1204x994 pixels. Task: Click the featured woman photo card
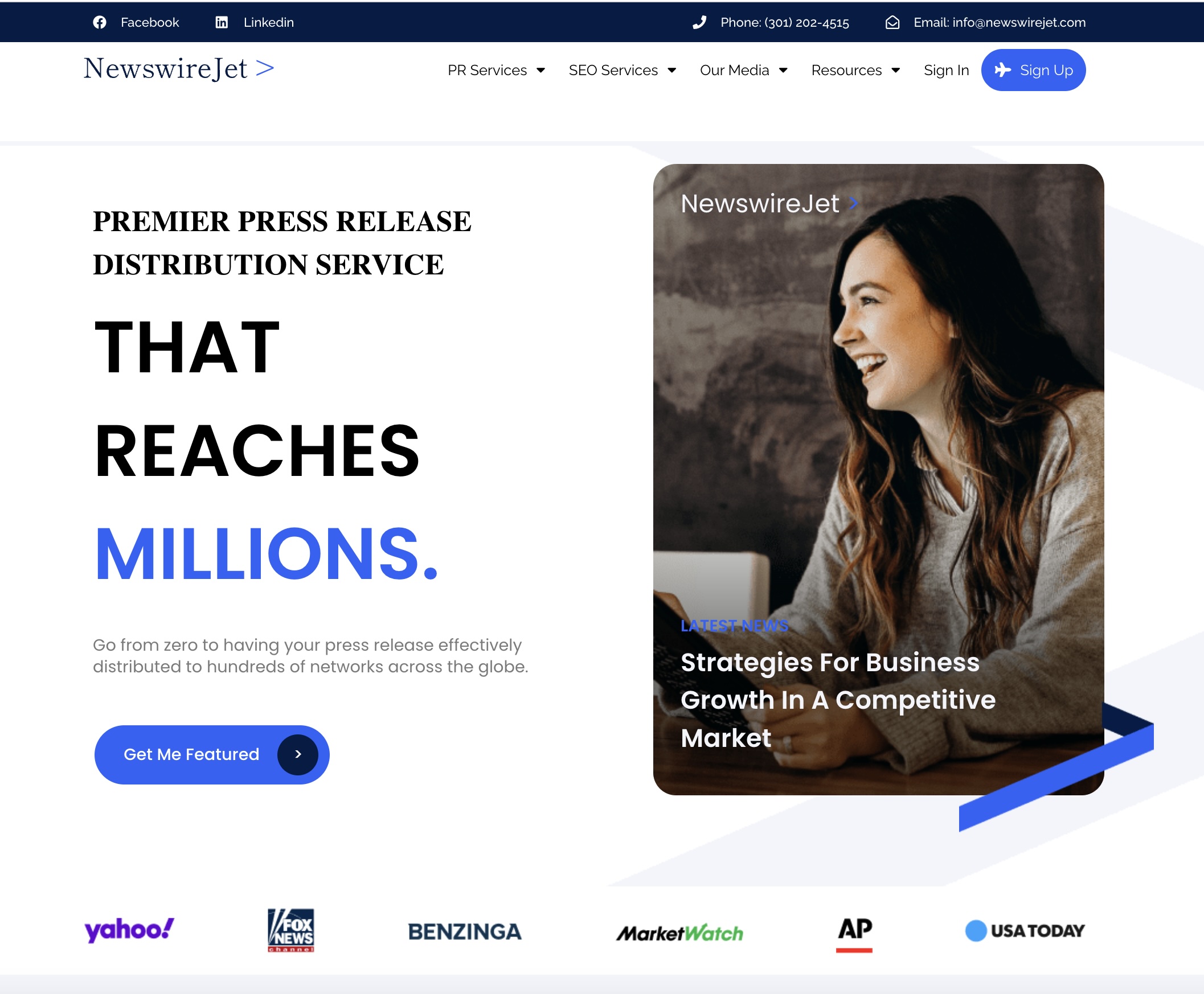coord(878,479)
